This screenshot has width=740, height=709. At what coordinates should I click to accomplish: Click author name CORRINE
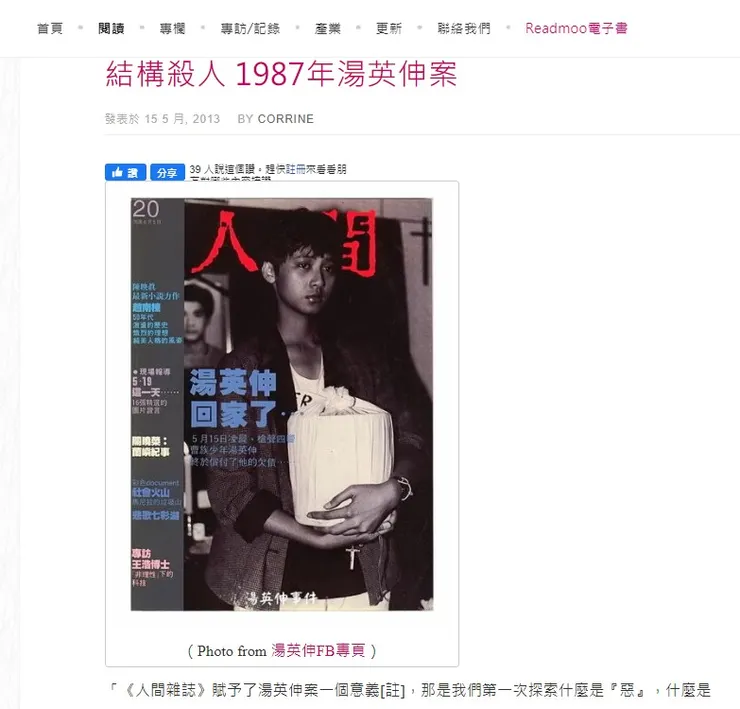[286, 119]
